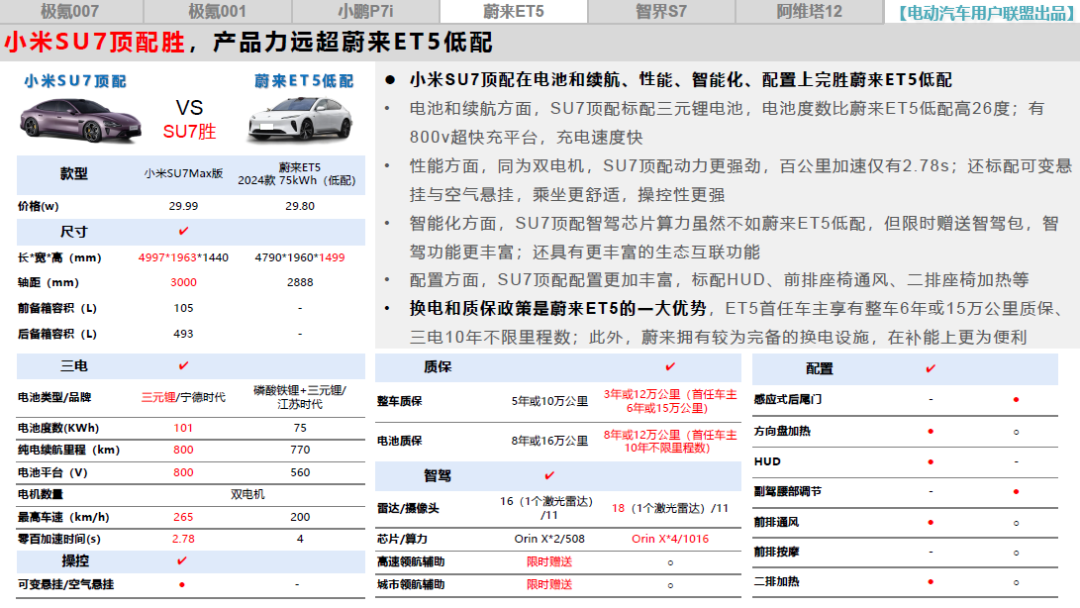Click the 电池平台 value 560

(300, 472)
